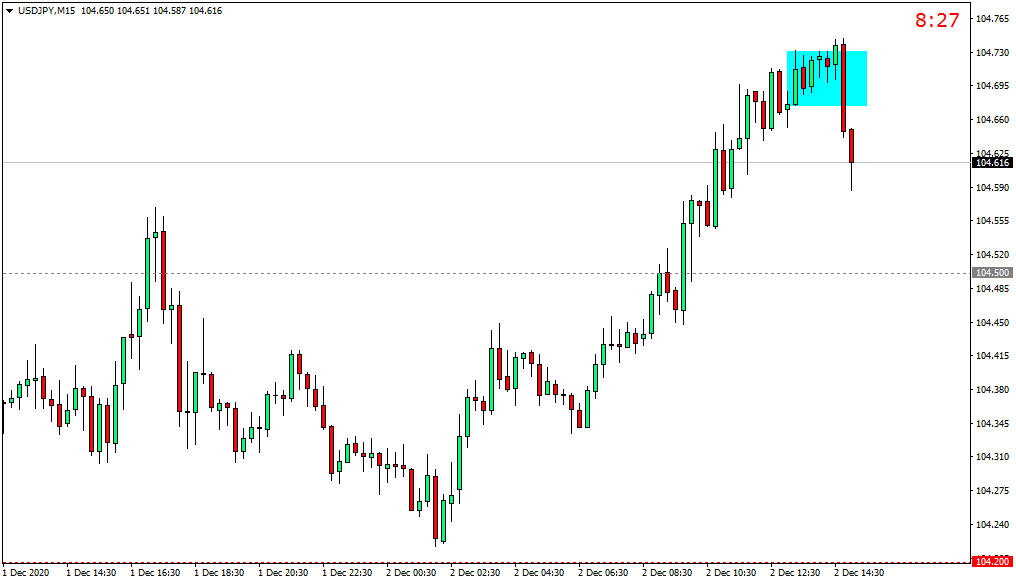Click the 104.380 price scale value

[993, 390]
